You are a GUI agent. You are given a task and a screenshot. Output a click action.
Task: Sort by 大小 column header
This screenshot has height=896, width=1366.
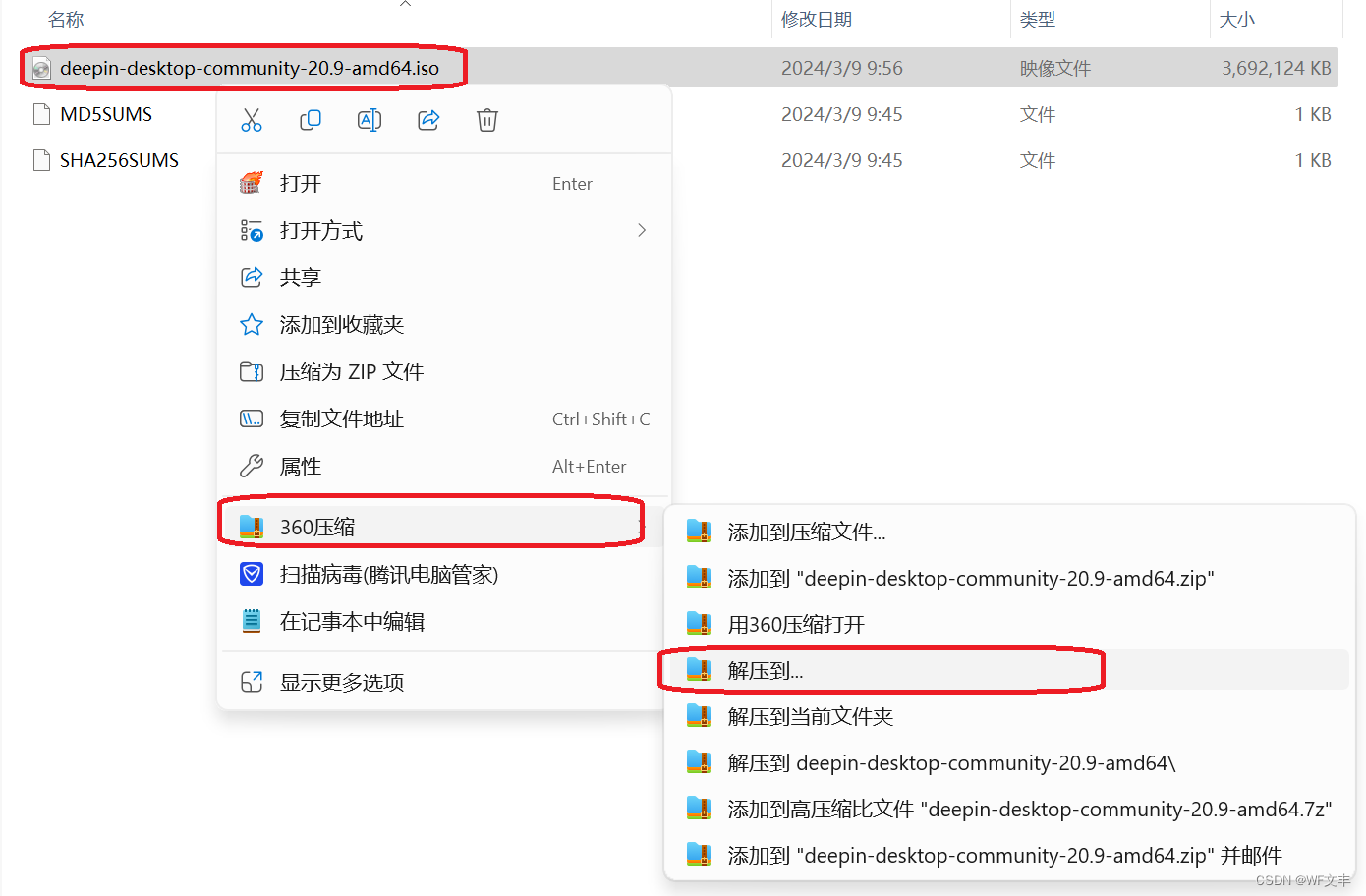[x=1237, y=20]
